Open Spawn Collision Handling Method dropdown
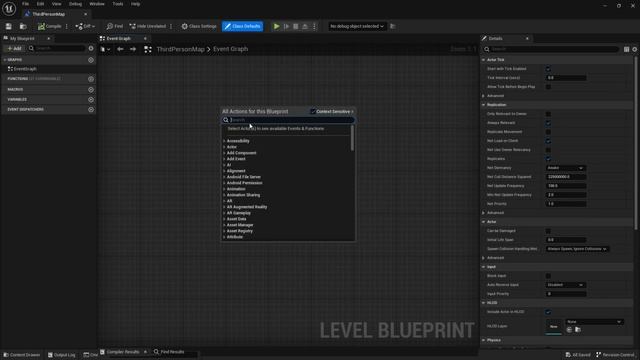Screen dimensions: 640x360 [x=577, y=249]
